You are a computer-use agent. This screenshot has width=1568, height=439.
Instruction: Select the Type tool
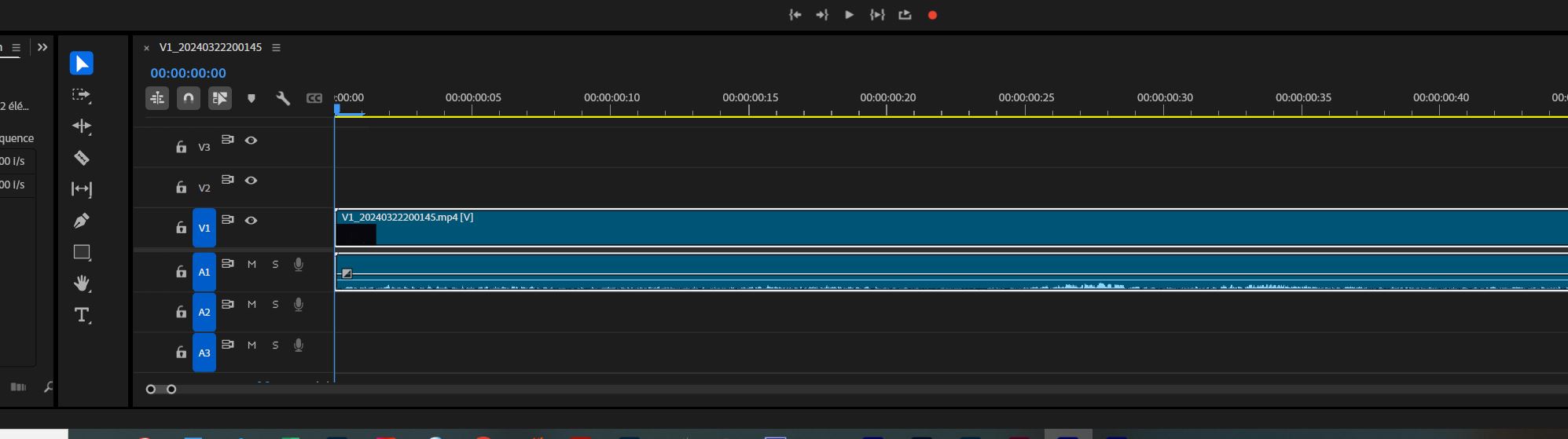[82, 315]
